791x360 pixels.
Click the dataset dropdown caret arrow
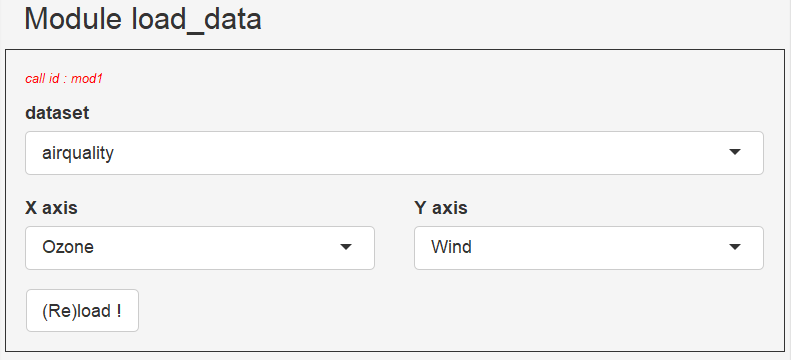734,152
